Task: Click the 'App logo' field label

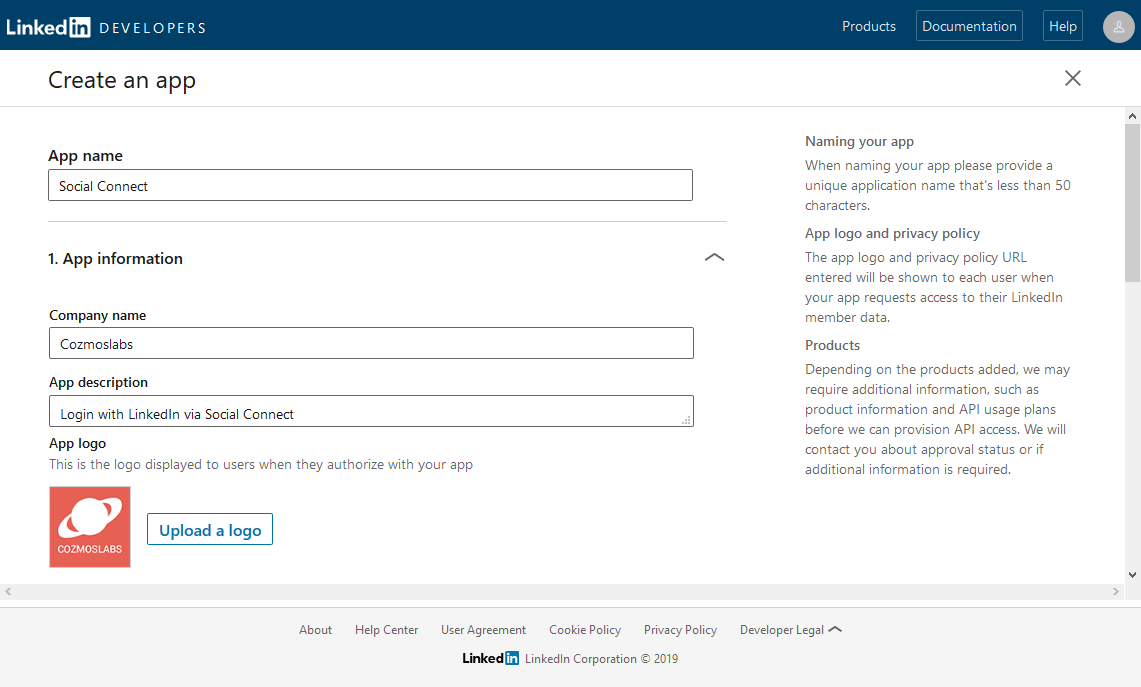Action: 77,444
